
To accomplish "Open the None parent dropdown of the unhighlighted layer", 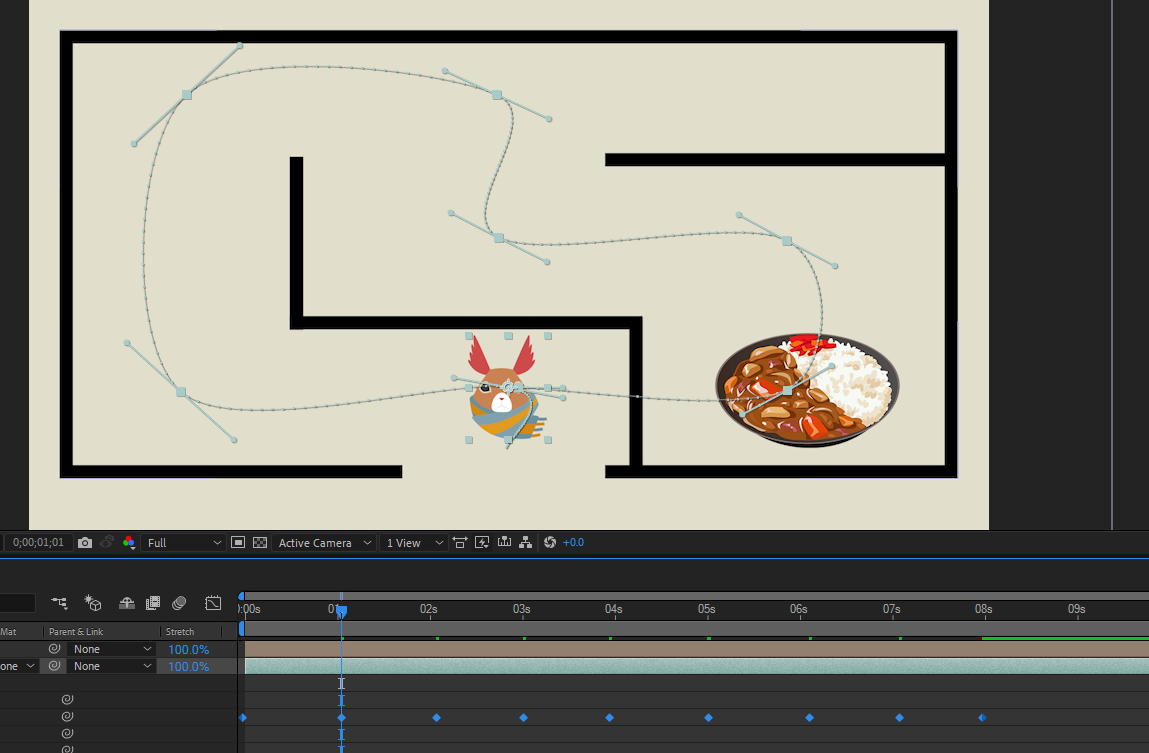I will click(111, 649).
